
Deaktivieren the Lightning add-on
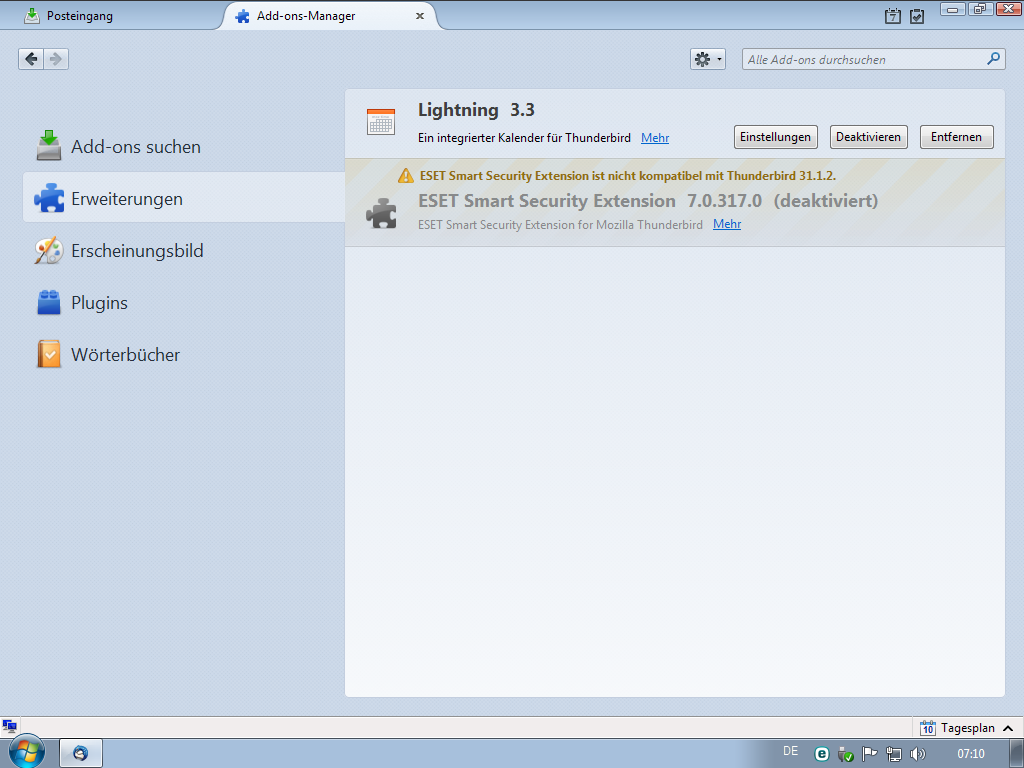(x=868, y=137)
